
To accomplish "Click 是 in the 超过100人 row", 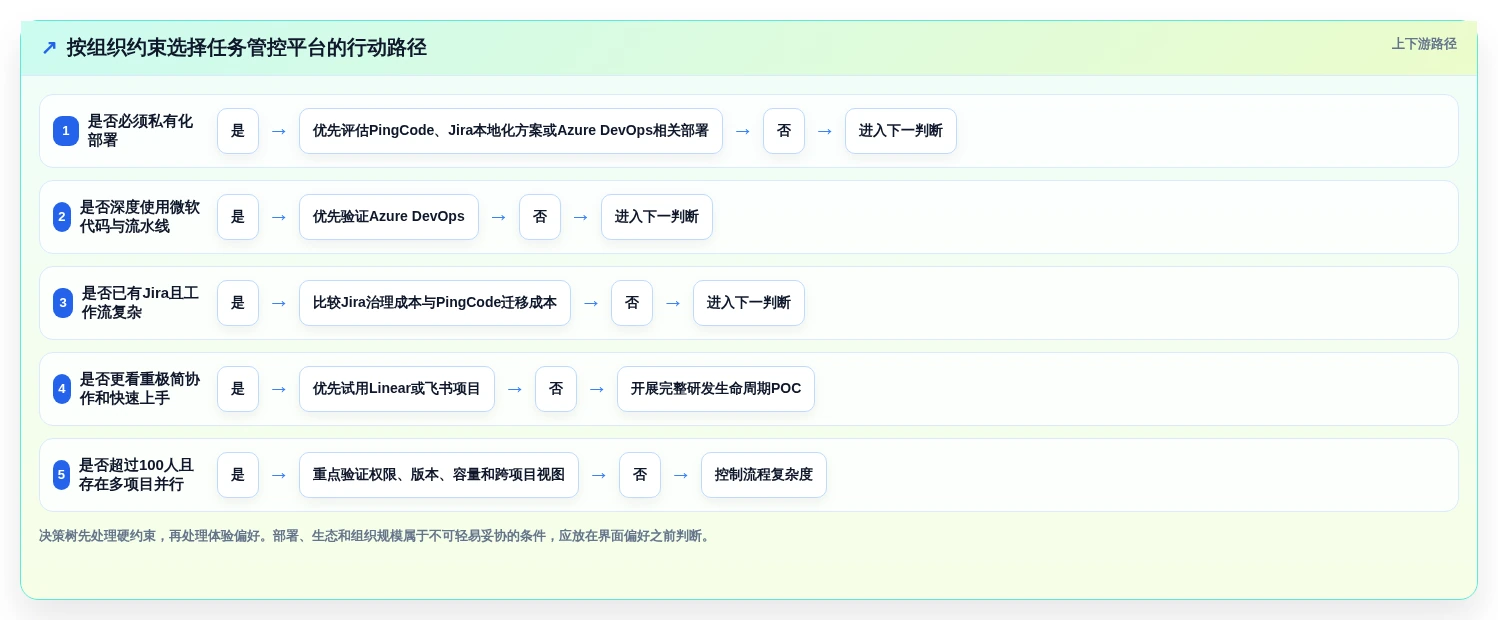I will click(x=238, y=475).
